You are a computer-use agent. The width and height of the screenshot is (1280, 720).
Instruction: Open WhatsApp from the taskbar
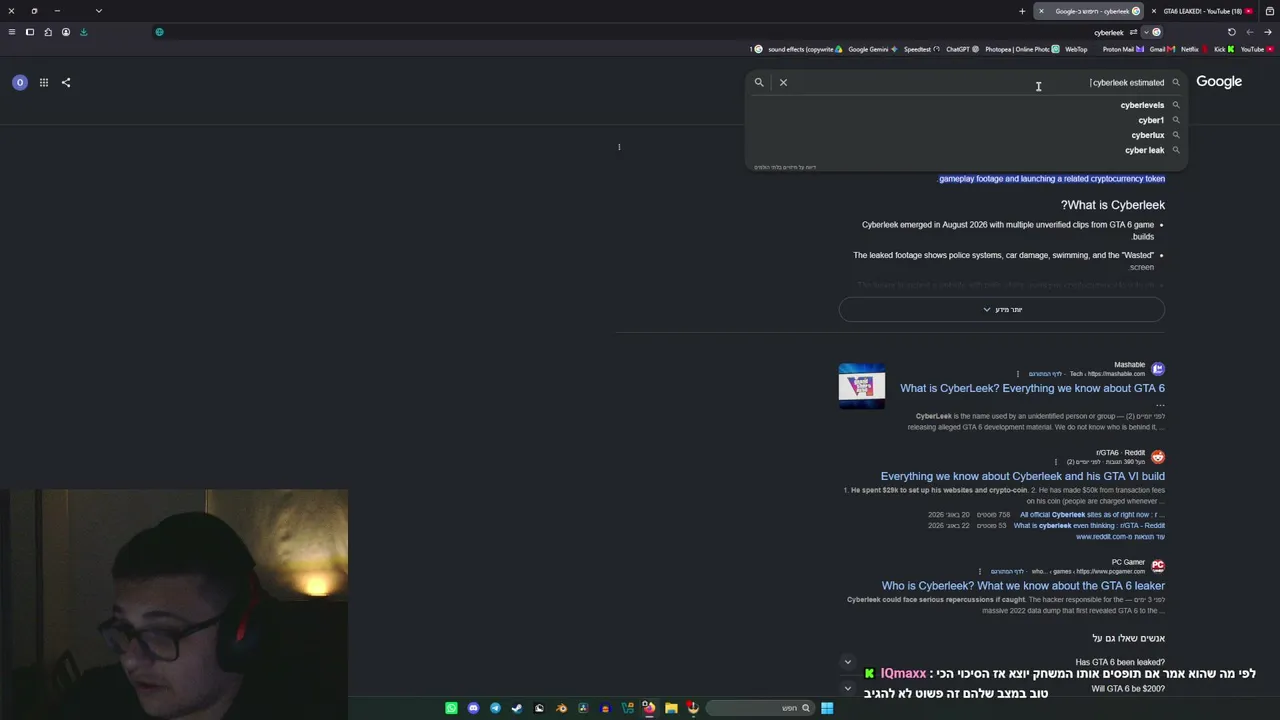[x=451, y=708]
